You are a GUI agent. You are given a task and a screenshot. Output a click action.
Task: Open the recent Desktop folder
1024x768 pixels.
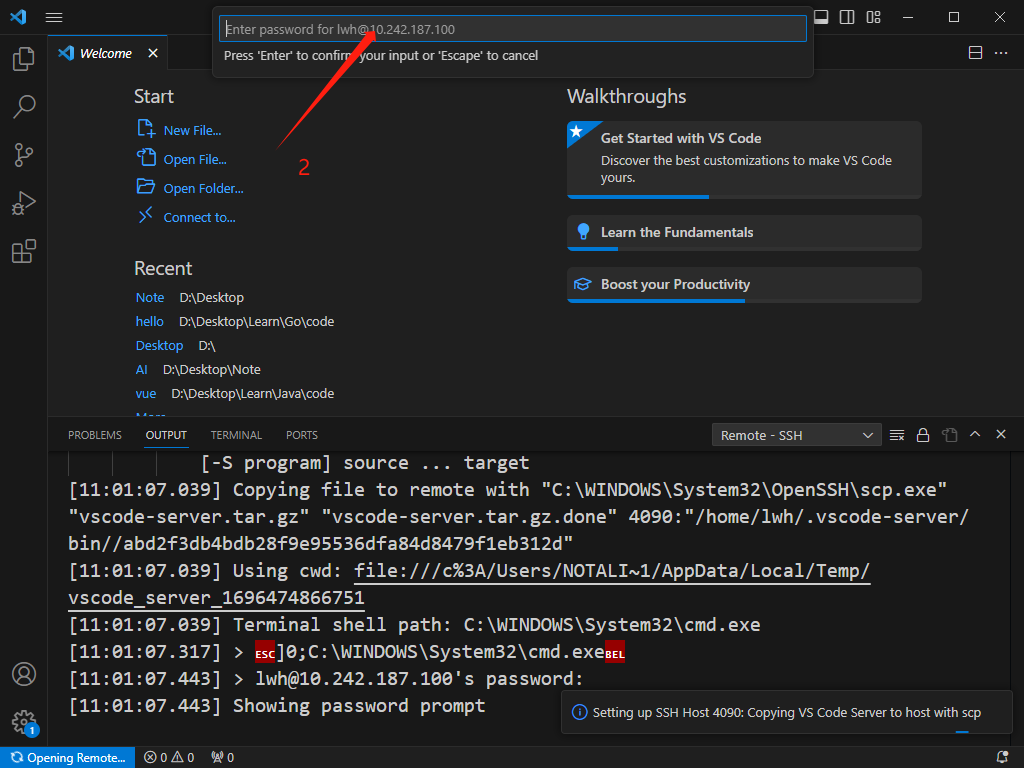coord(159,345)
